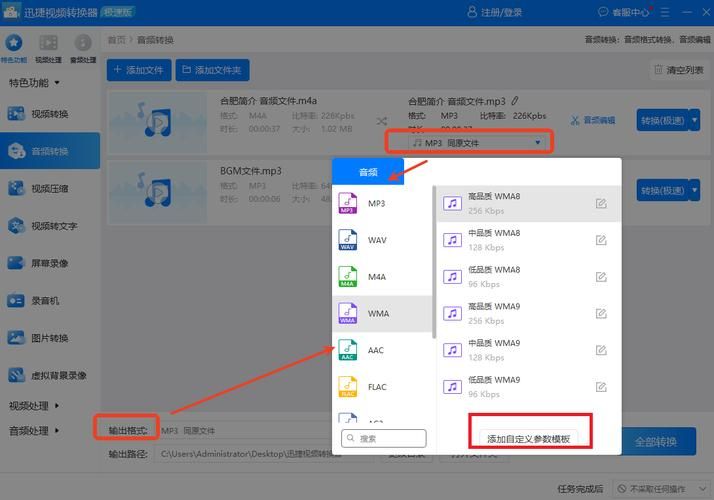Open 客服中心 support link
Screen dimensions: 714x500
(624, 12)
